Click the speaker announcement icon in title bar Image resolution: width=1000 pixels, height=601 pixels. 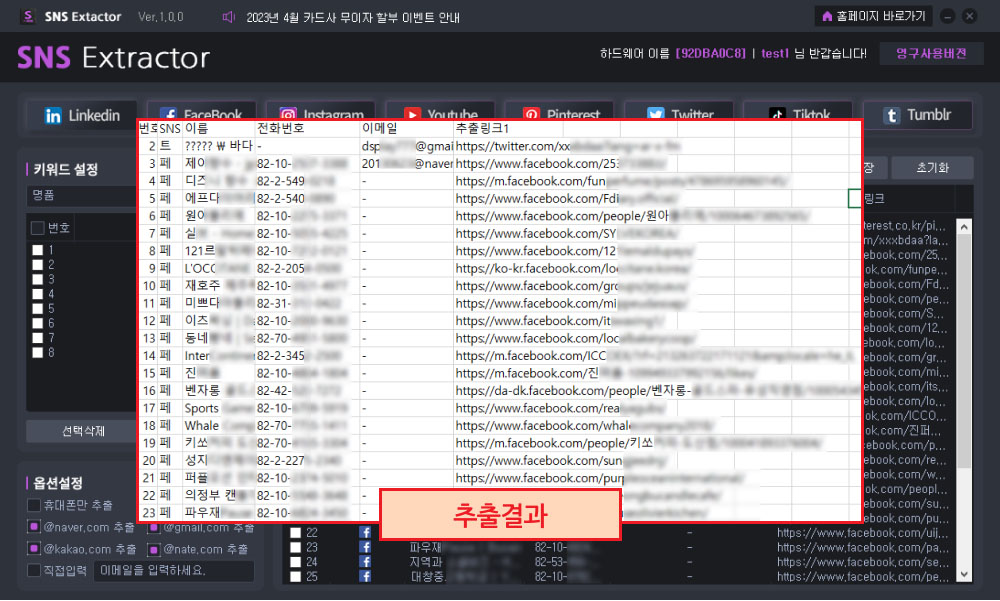click(x=228, y=17)
